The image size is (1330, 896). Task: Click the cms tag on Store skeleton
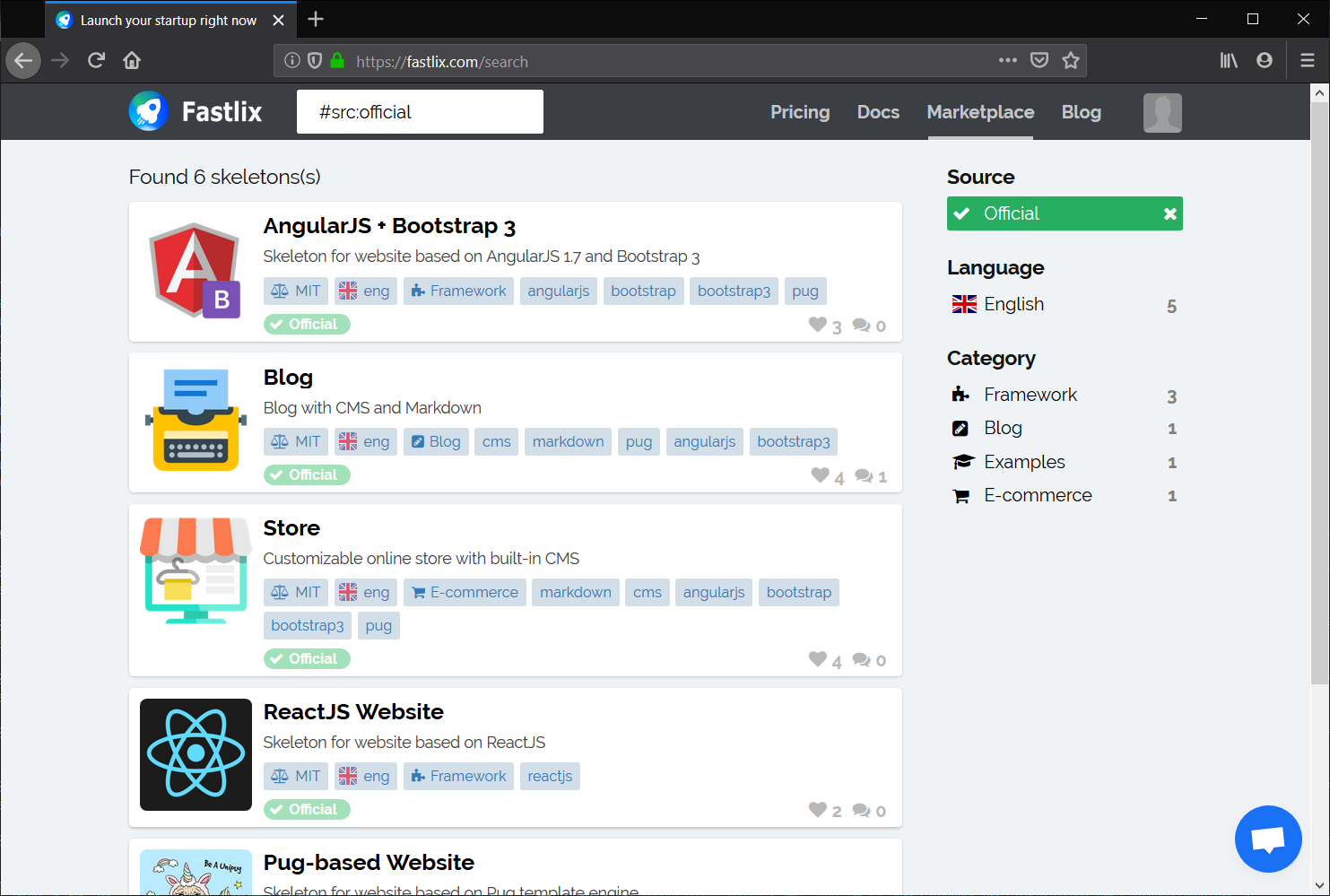647,592
